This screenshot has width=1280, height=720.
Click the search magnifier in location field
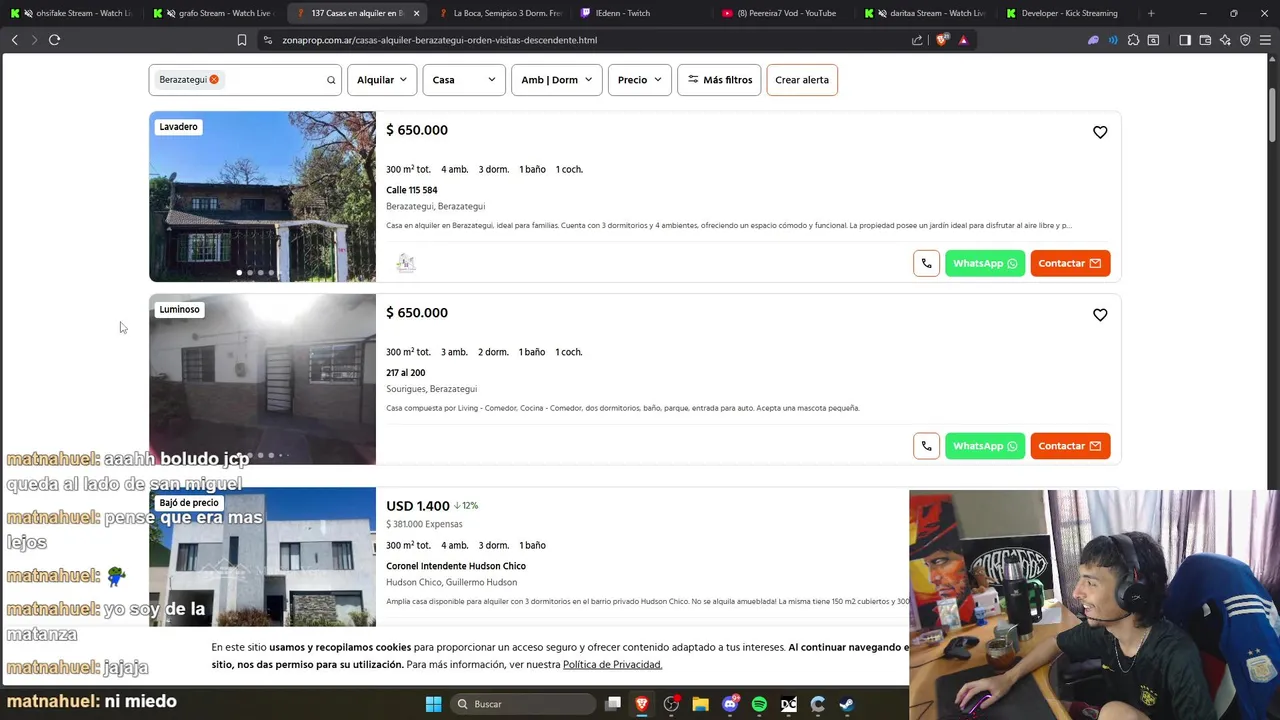pos(331,80)
